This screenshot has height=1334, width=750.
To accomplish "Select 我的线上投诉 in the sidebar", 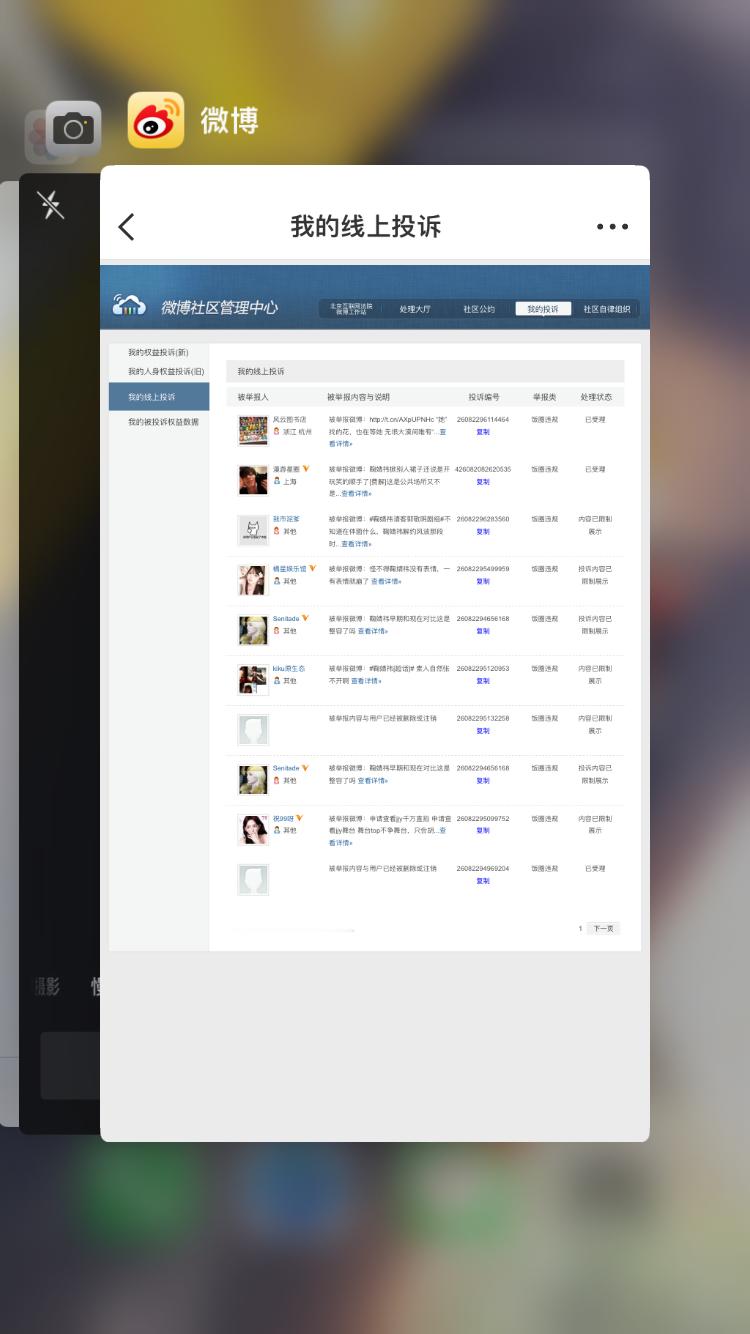I will (159, 397).
